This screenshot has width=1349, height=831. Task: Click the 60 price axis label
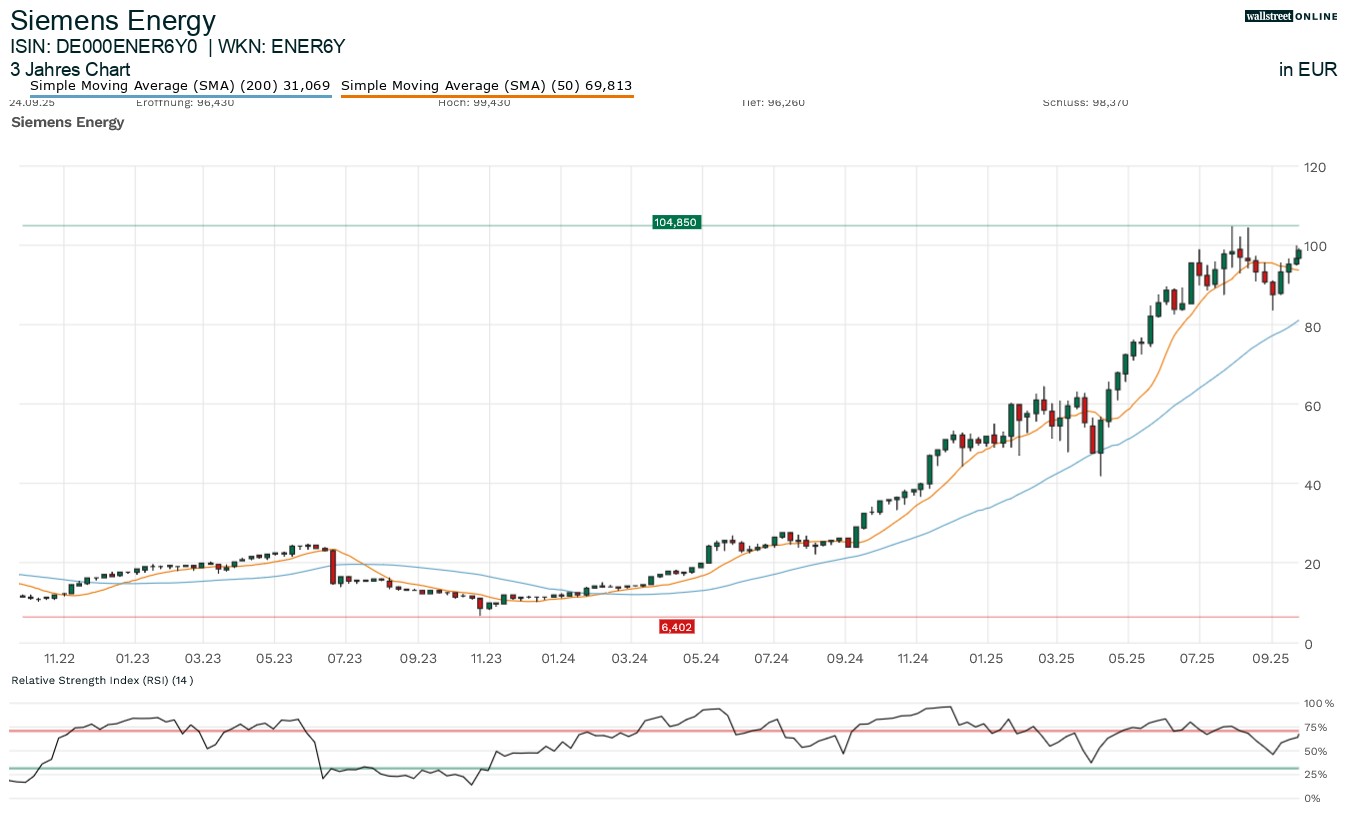click(1314, 406)
